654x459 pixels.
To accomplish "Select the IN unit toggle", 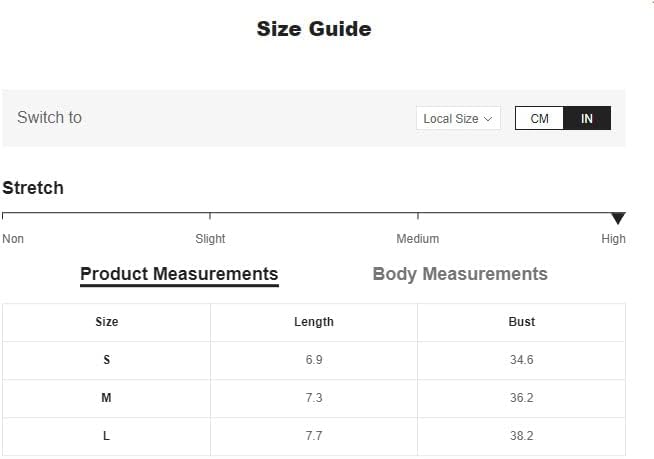I will [x=587, y=118].
